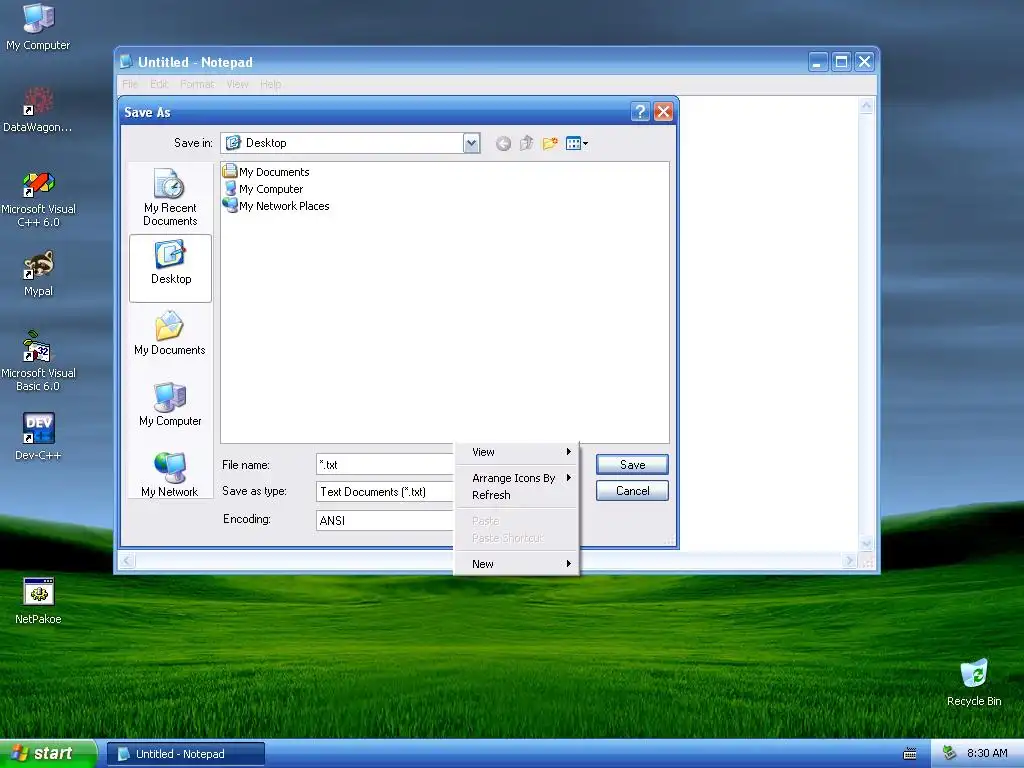Select Microsoft Visual Basic 6.0 desktop icon
Image resolution: width=1024 pixels, height=768 pixels.
coord(38,361)
